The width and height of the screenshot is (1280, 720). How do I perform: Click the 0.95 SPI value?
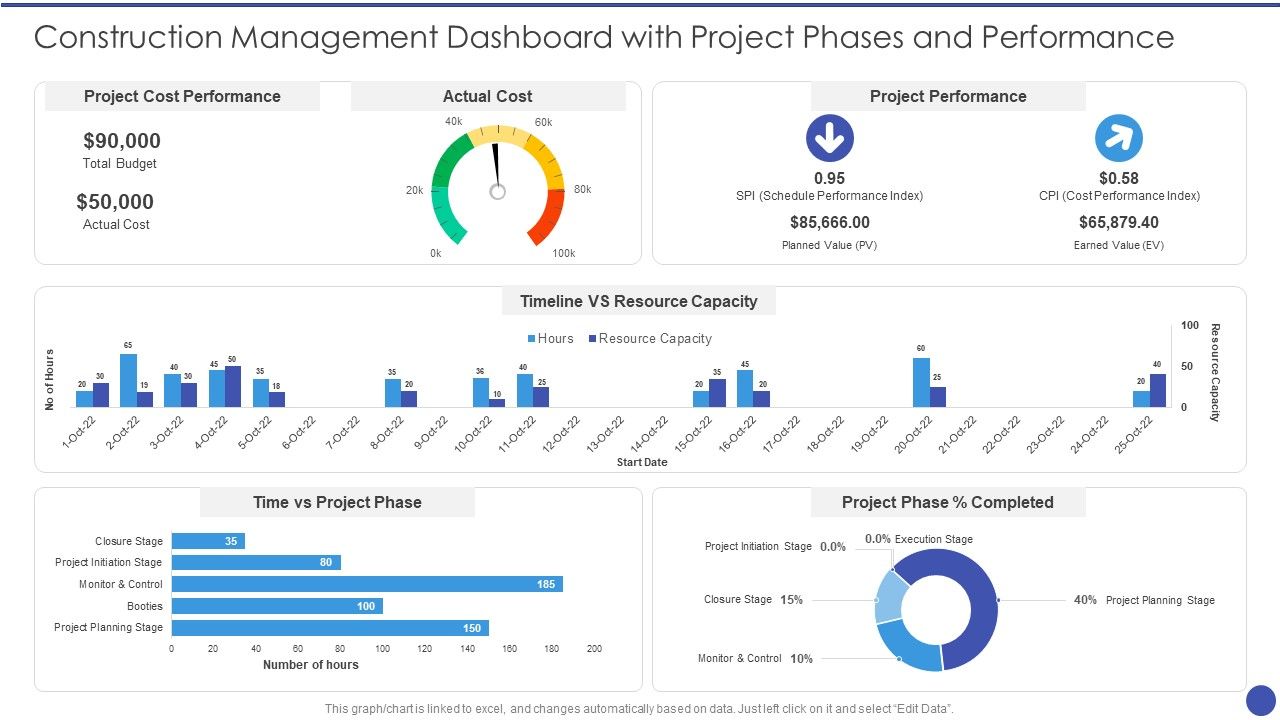click(x=830, y=178)
